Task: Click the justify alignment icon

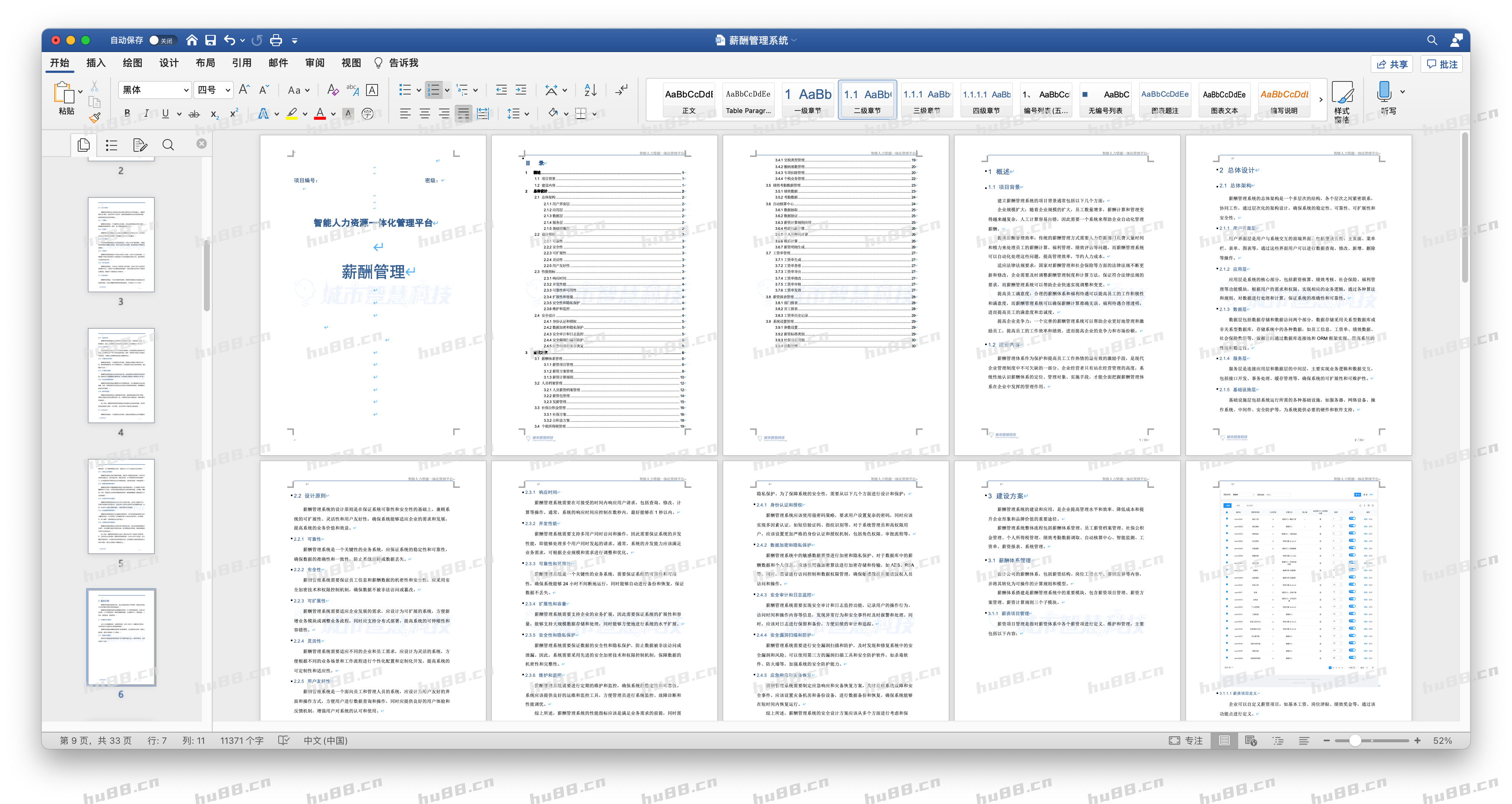Action: pyautogui.click(x=464, y=114)
